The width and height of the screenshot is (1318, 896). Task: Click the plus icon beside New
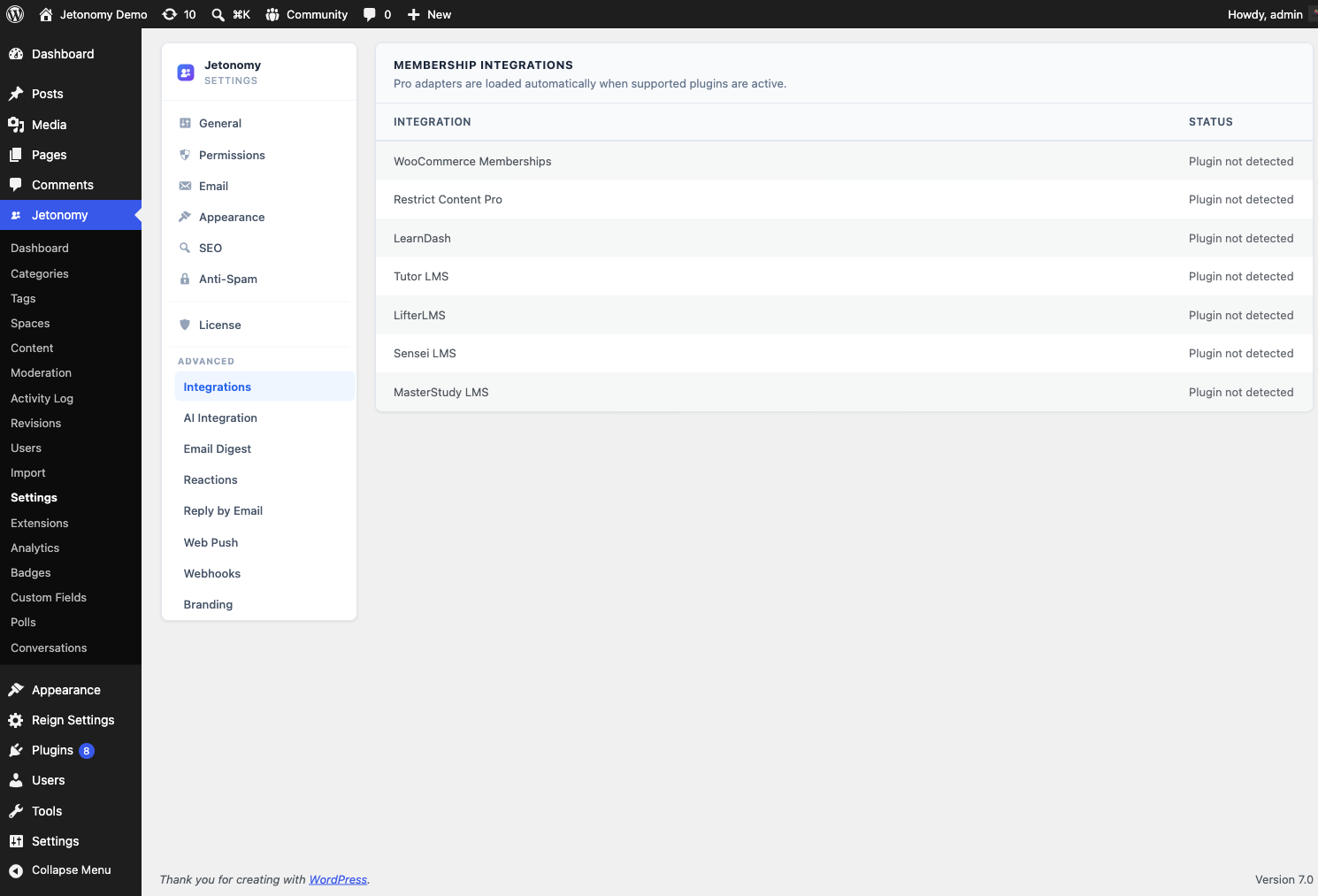[x=413, y=14]
